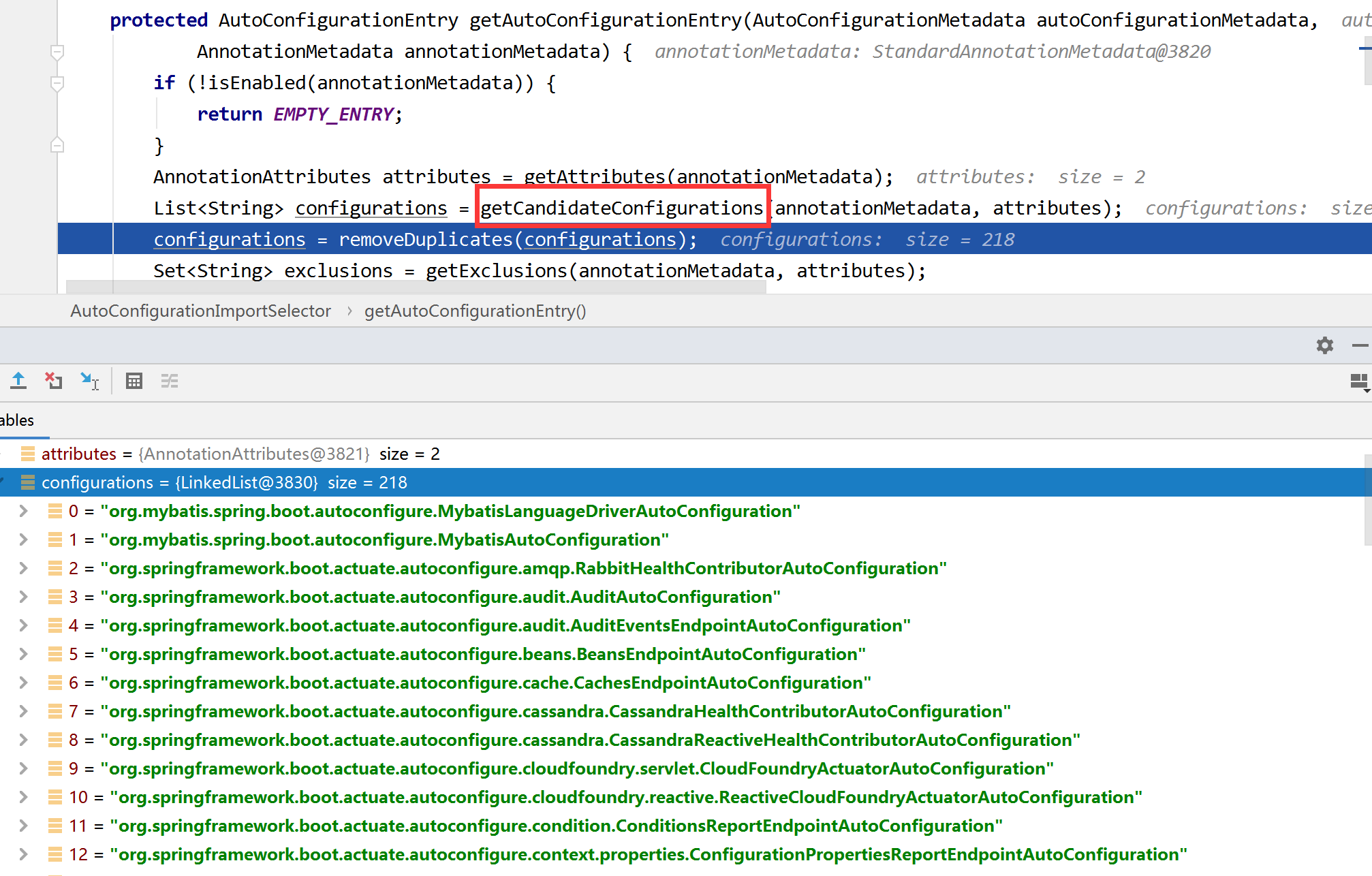Click the drop frame red-cross icon
1372x876 pixels.
click(x=53, y=381)
